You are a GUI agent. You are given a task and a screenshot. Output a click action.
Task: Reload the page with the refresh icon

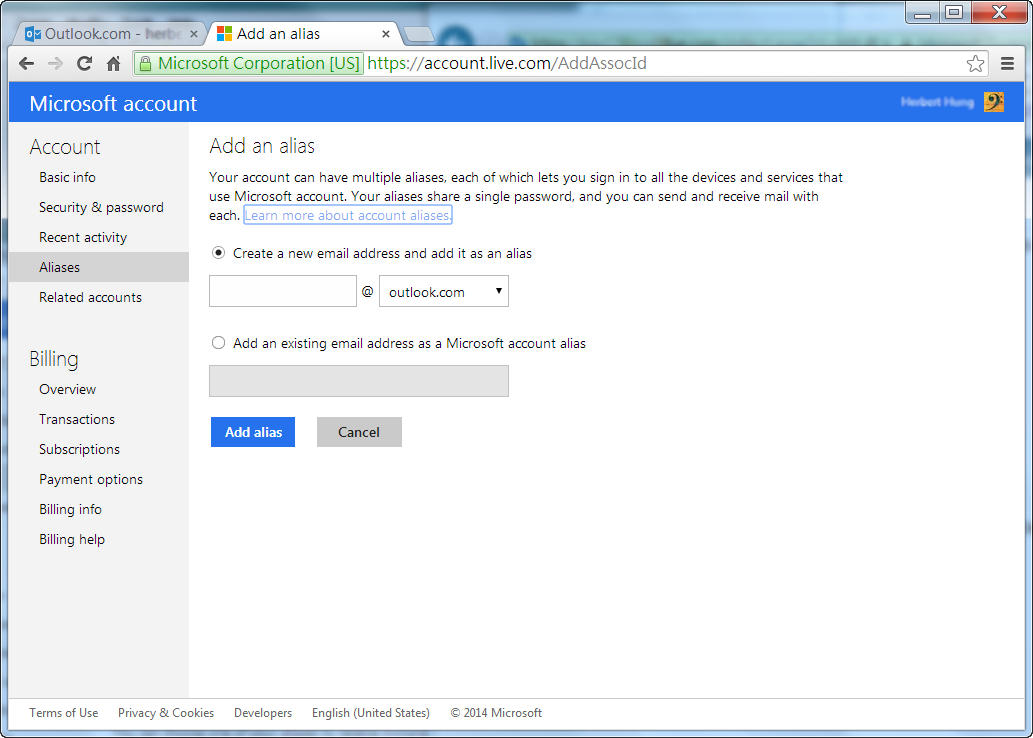pos(84,64)
